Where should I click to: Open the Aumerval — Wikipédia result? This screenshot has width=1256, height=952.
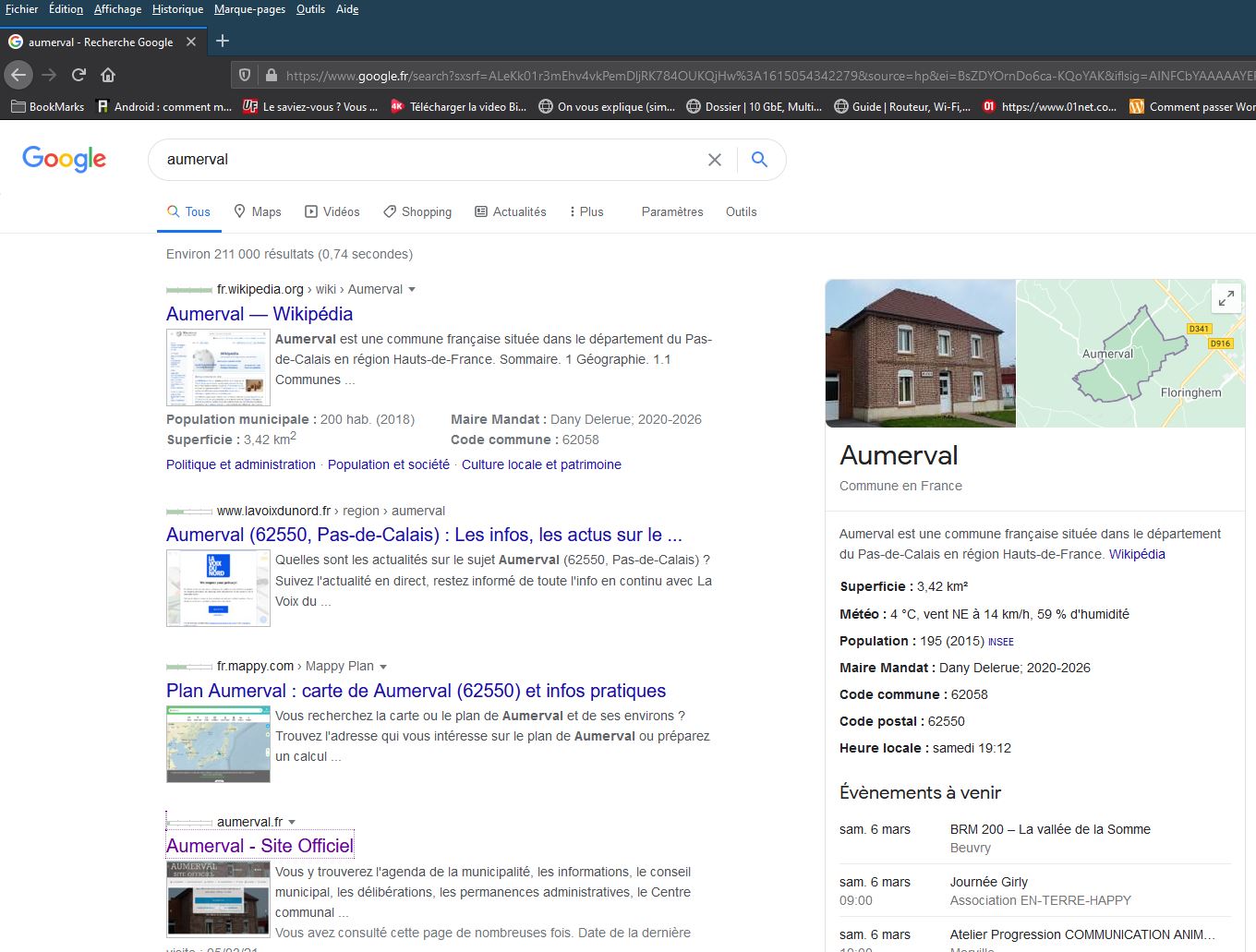tap(260, 314)
